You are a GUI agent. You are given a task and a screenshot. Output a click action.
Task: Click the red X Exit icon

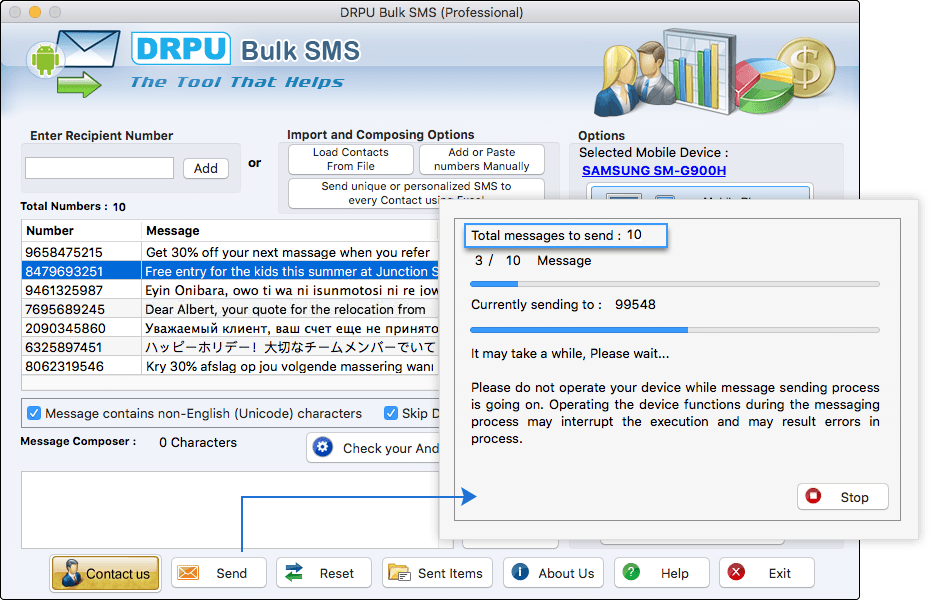(736, 572)
